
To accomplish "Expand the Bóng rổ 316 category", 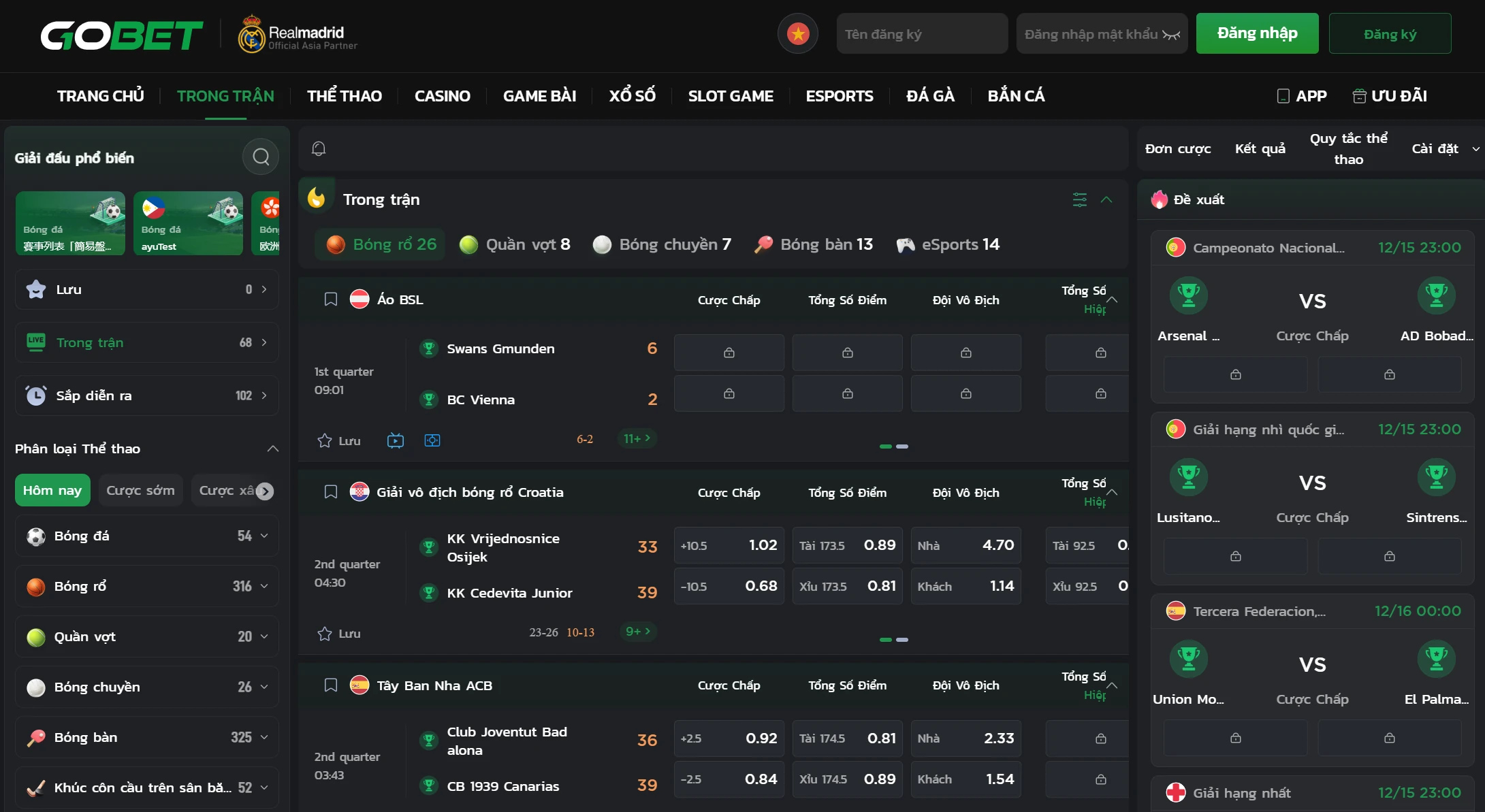I will point(147,586).
